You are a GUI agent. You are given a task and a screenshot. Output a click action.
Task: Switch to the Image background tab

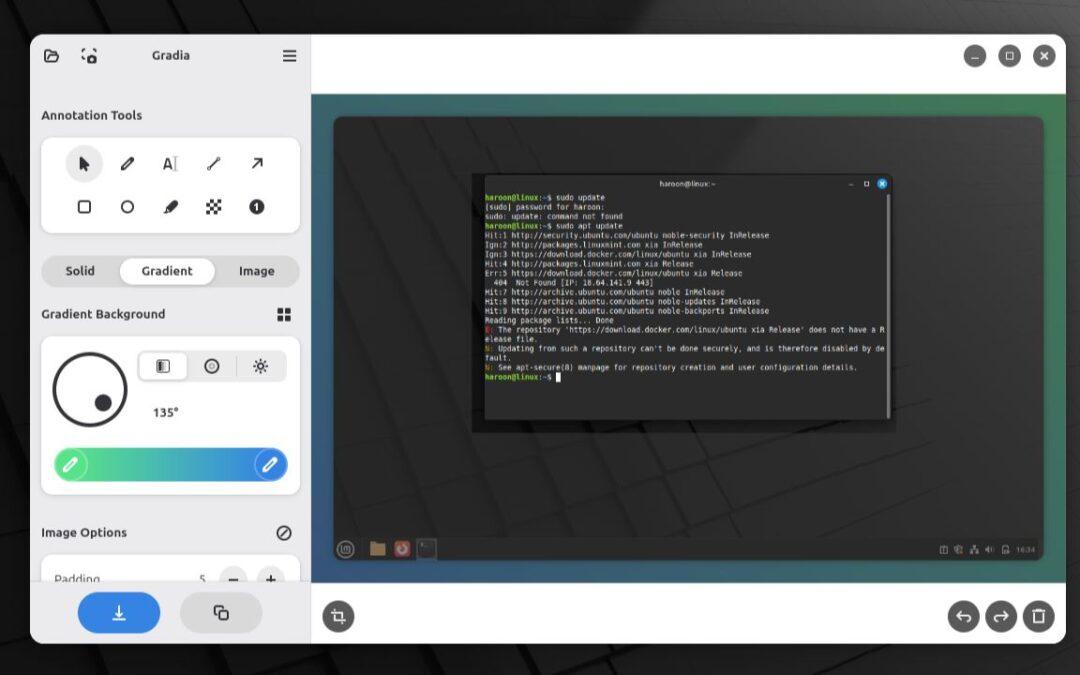tap(256, 270)
